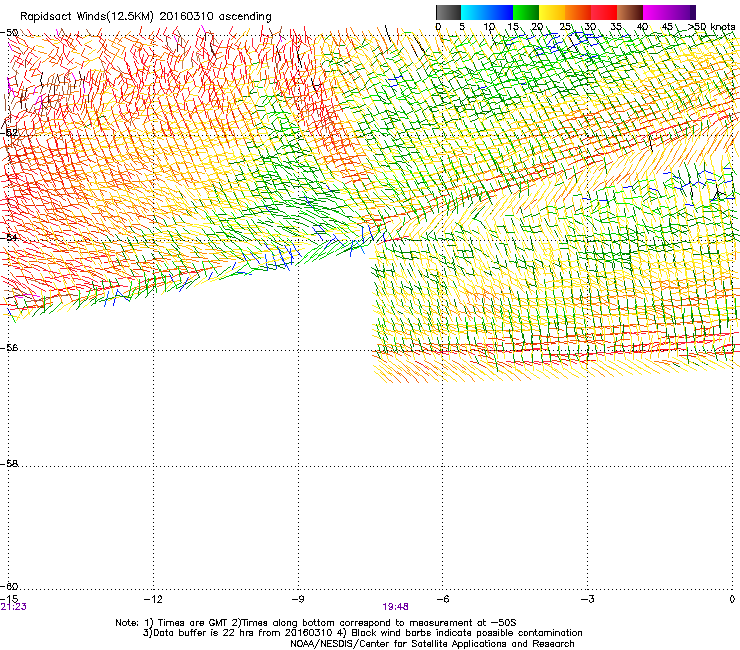
Task: Click the 'Times are GMT' note line
Action: [315, 623]
